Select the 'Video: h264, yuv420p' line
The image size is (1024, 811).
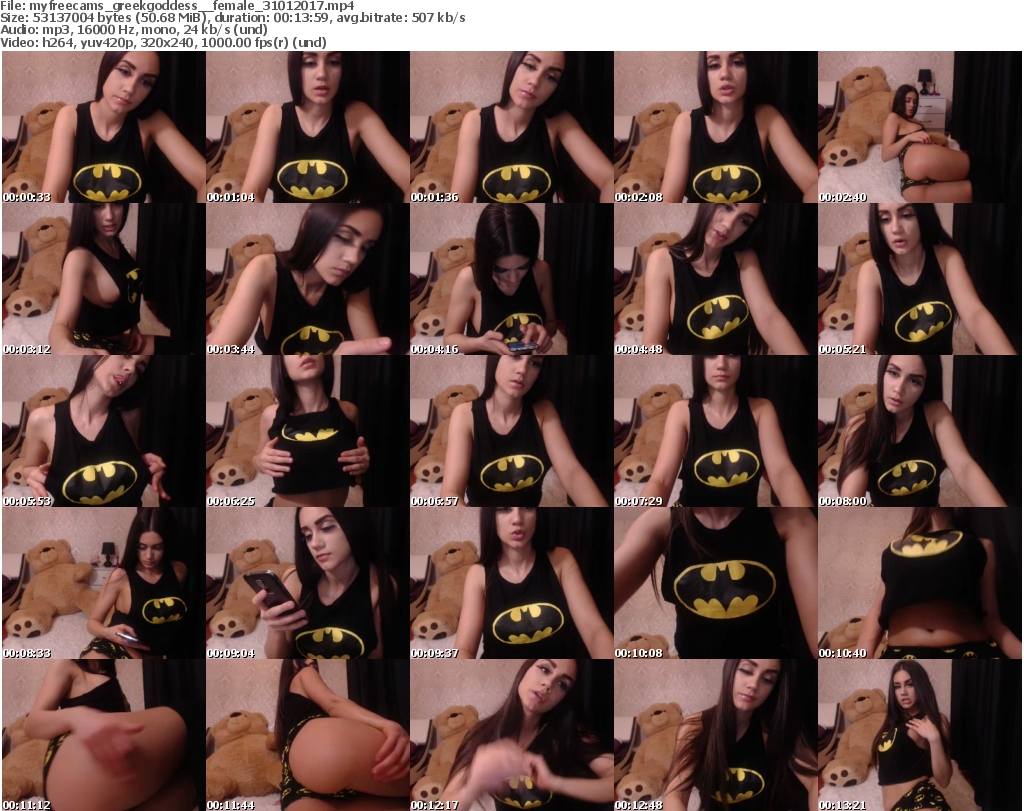pos(163,42)
